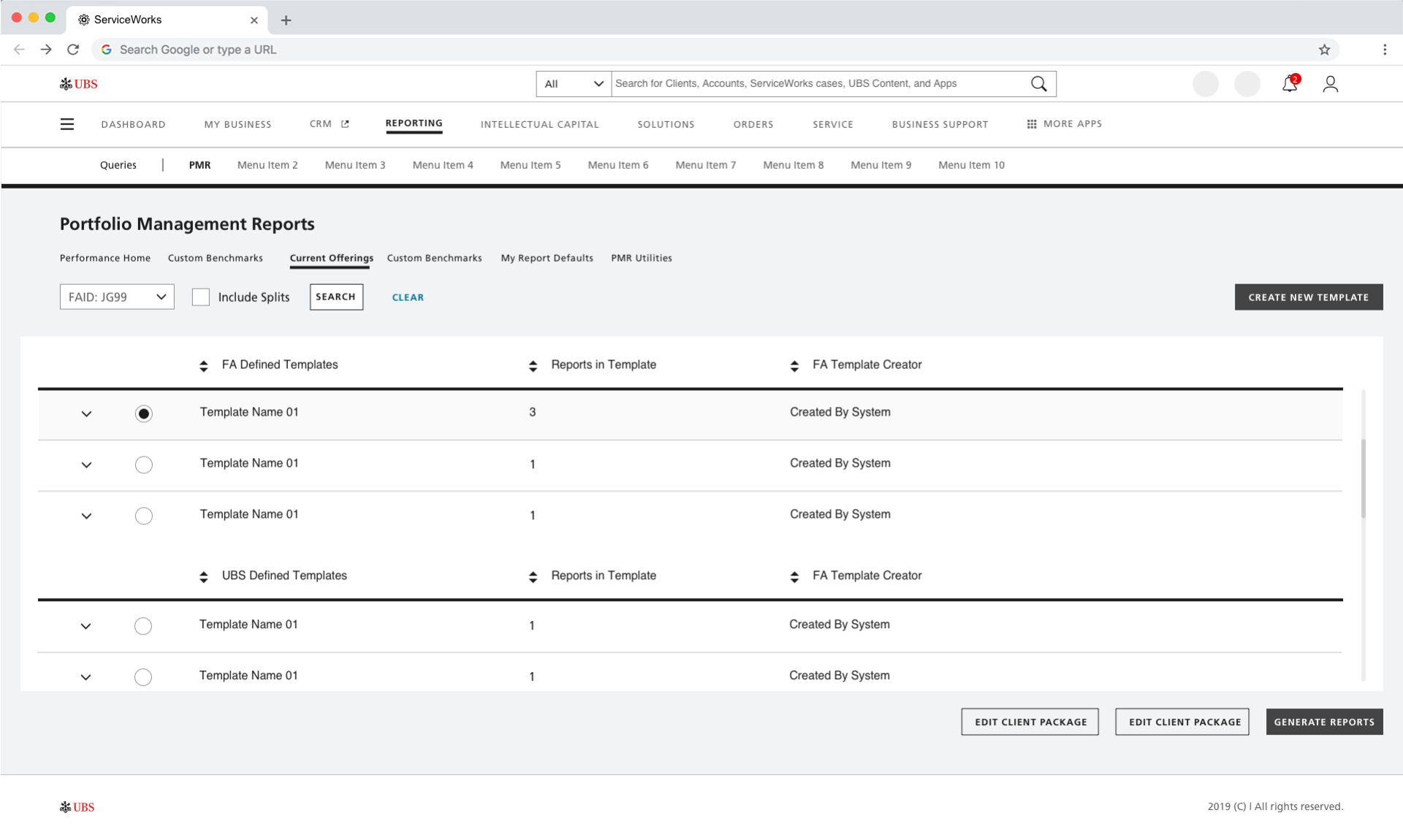Bookmark page with star icon
This screenshot has width=1403, height=840.
[1324, 50]
